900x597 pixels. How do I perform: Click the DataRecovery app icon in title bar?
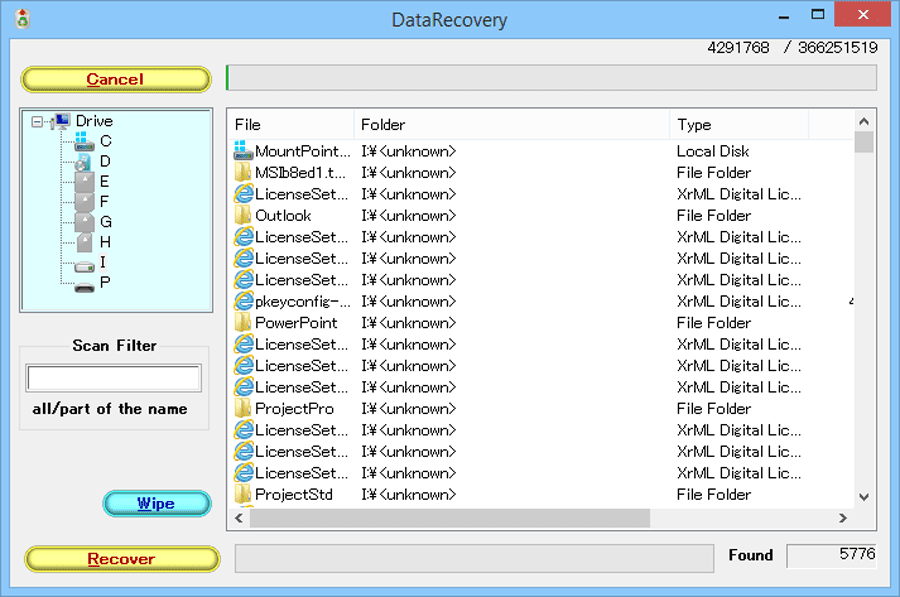[22, 19]
